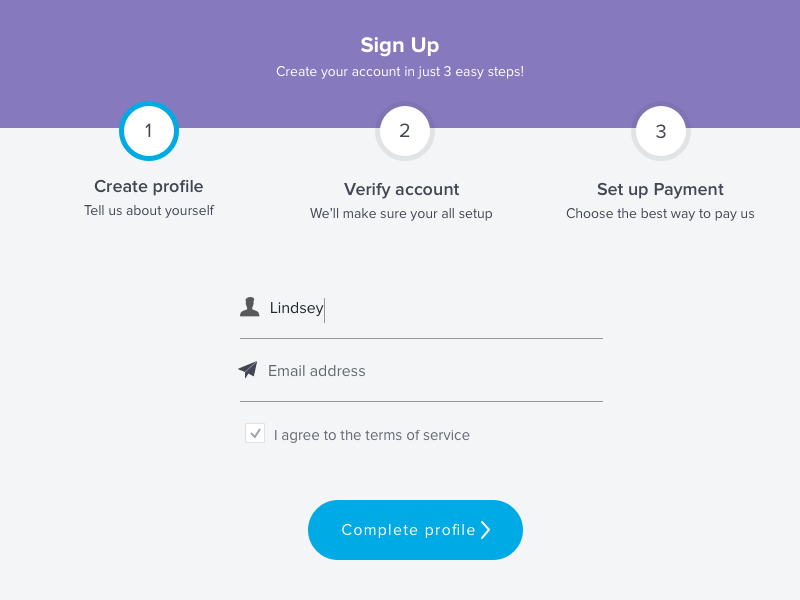Click the Complete profile button
800x600 pixels.
415,530
